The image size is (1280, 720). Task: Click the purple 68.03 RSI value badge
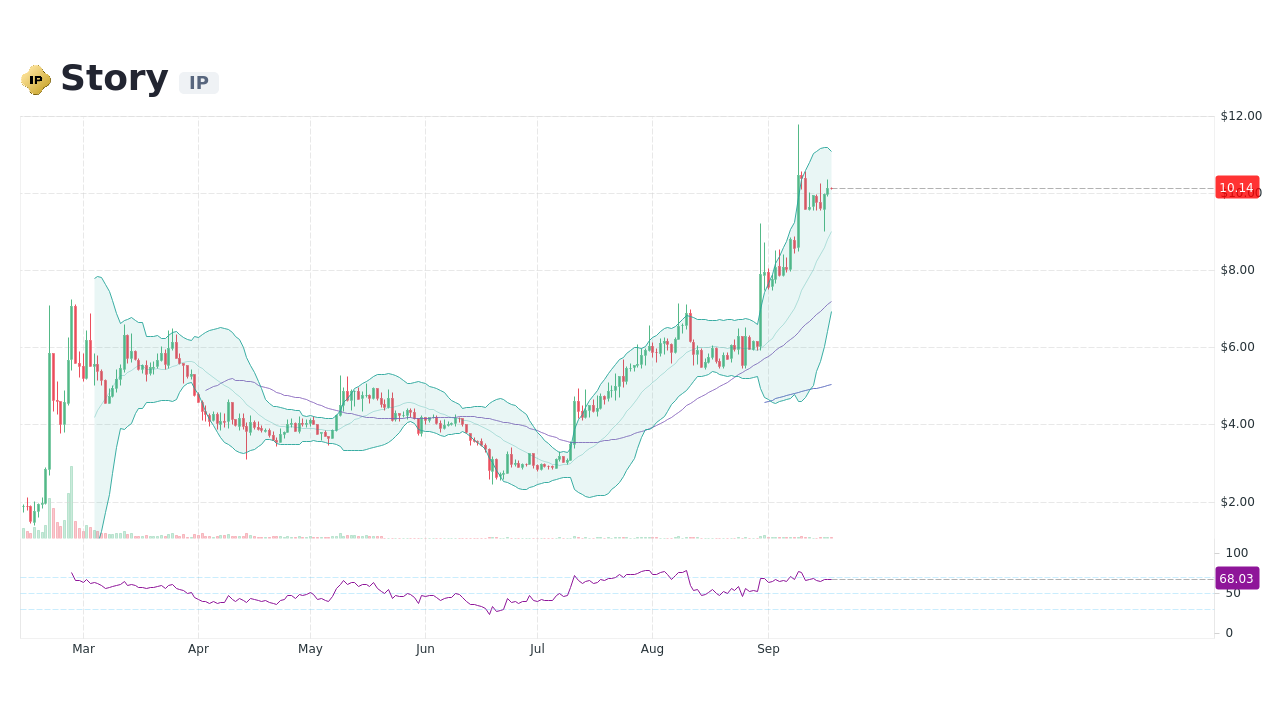click(x=1235, y=578)
